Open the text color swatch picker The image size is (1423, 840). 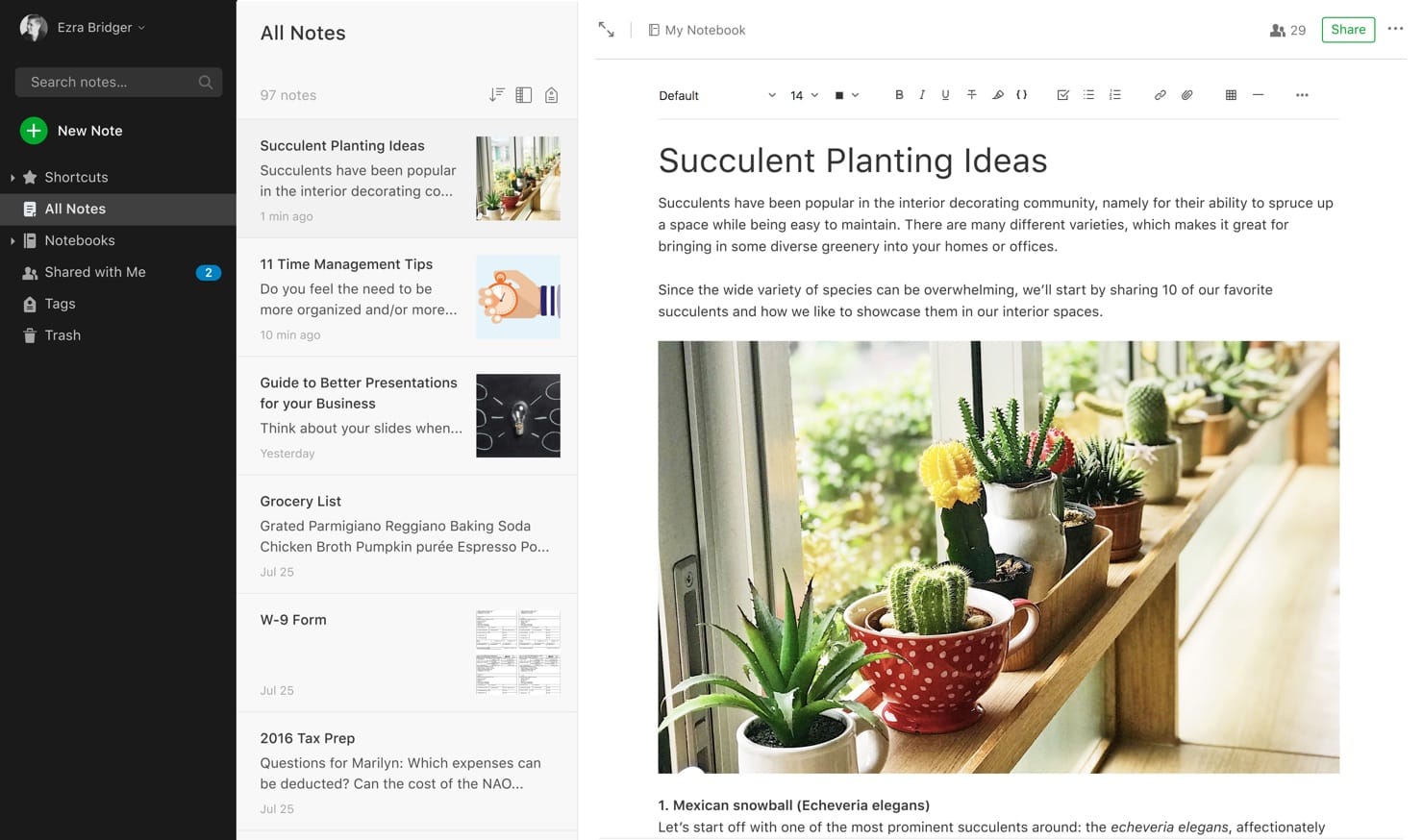point(846,95)
